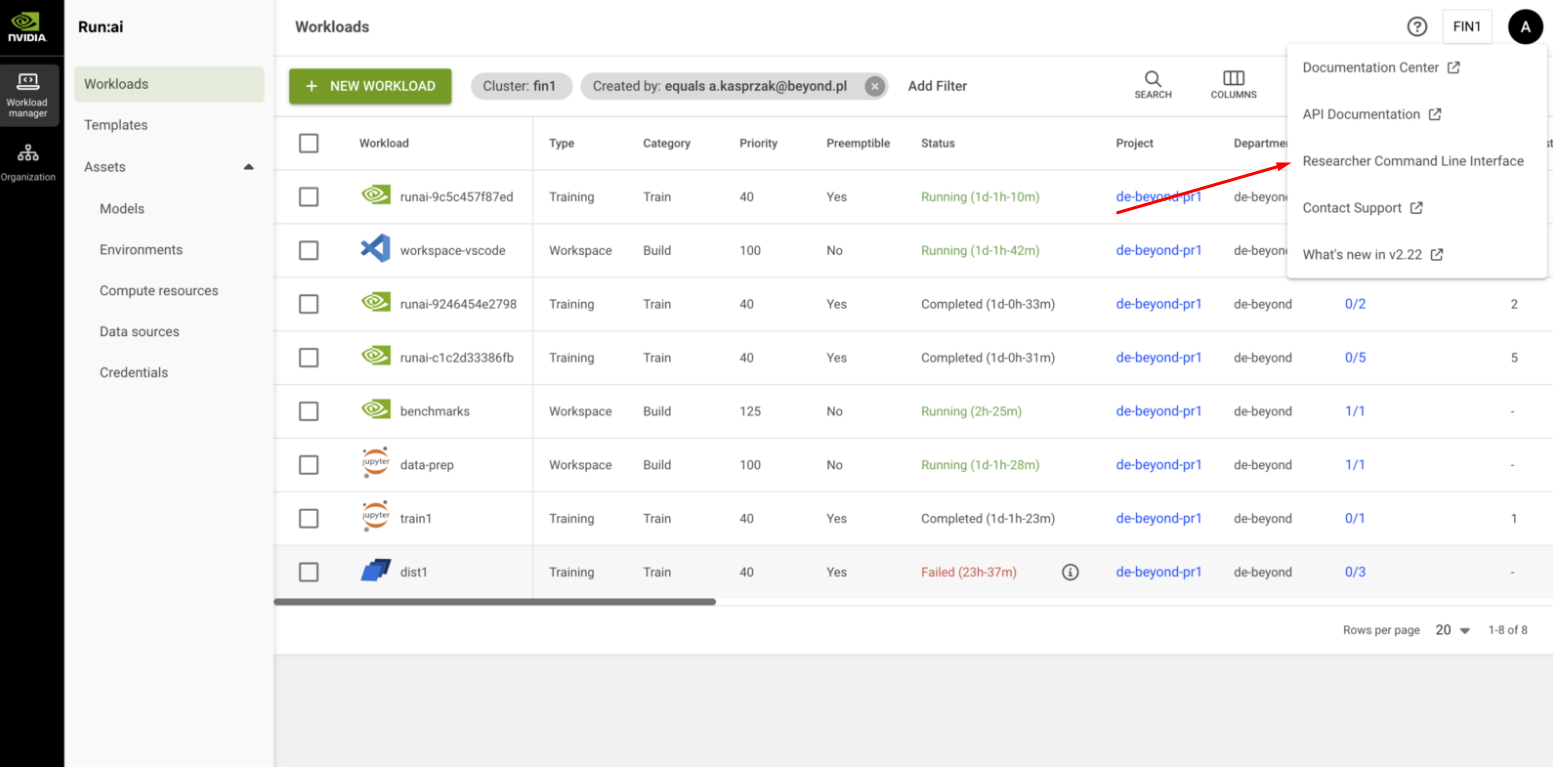Select the data-prep row checkbox

click(x=309, y=465)
